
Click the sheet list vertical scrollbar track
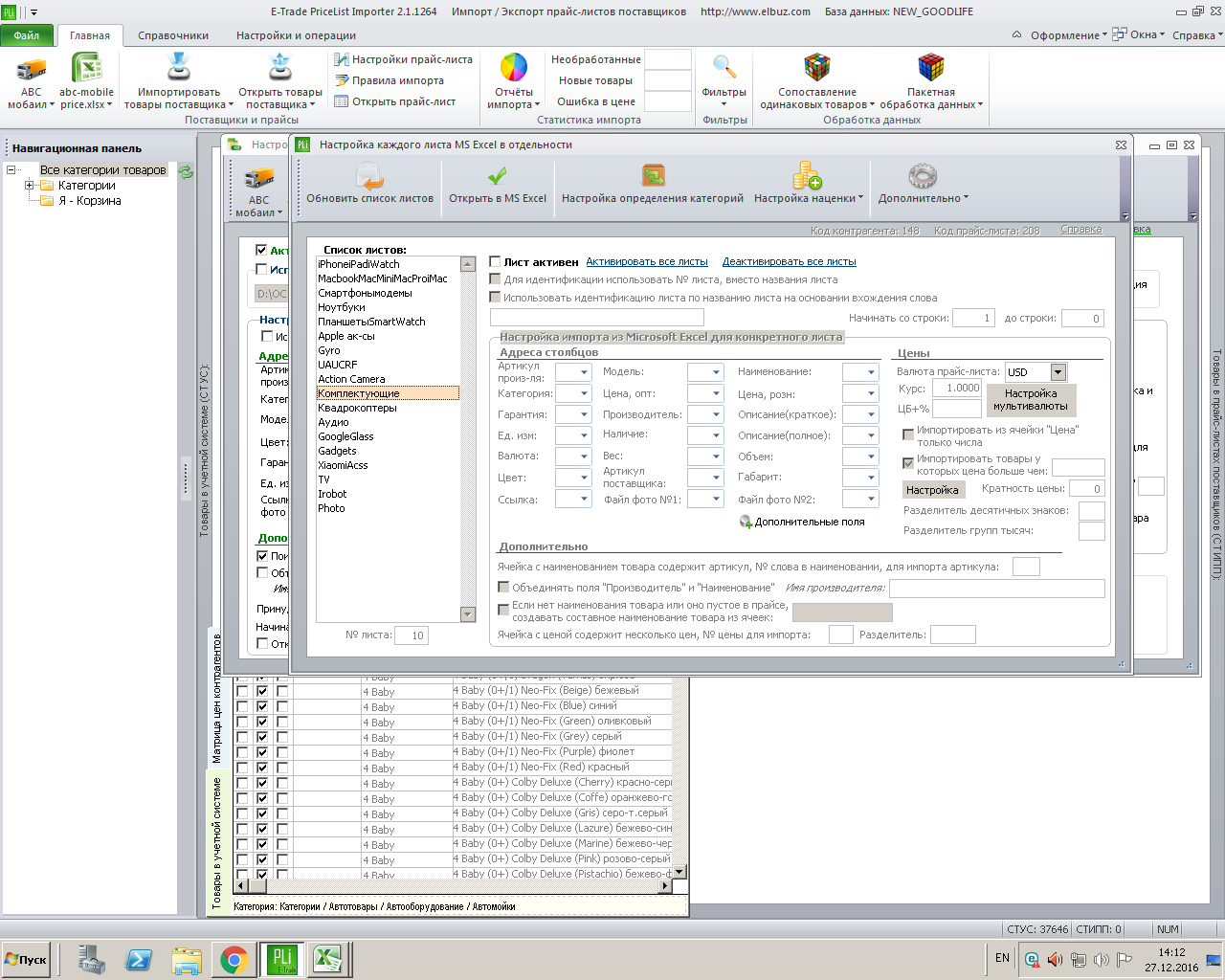coord(468,439)
